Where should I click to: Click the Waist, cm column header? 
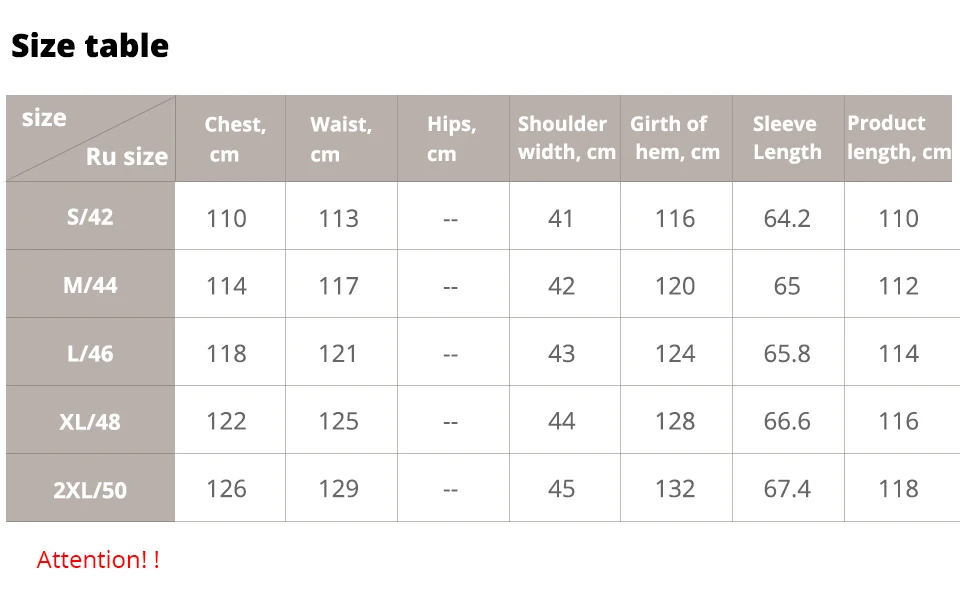tap(341, 138)
